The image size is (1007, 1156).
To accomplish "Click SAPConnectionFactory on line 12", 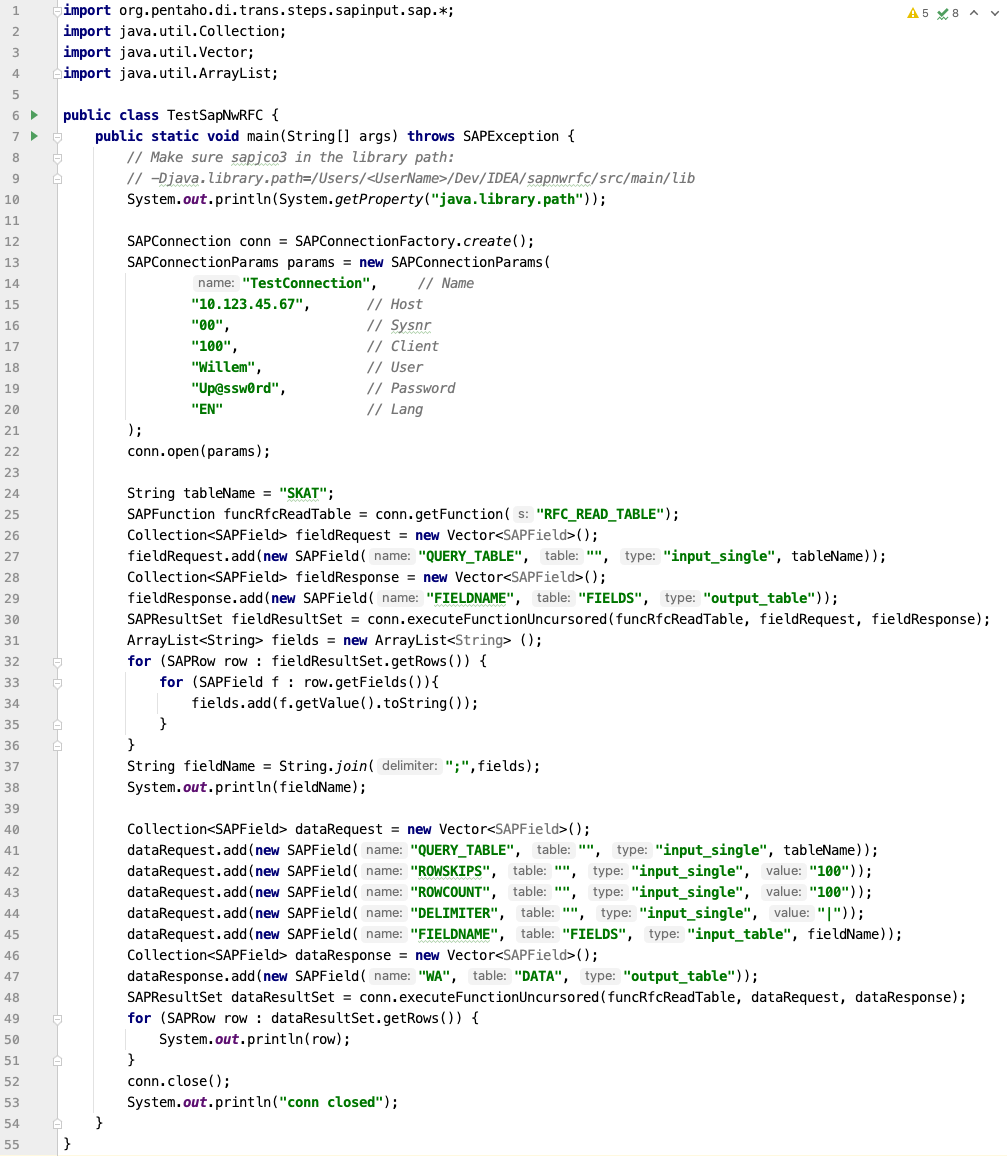I will pos(375,241).
